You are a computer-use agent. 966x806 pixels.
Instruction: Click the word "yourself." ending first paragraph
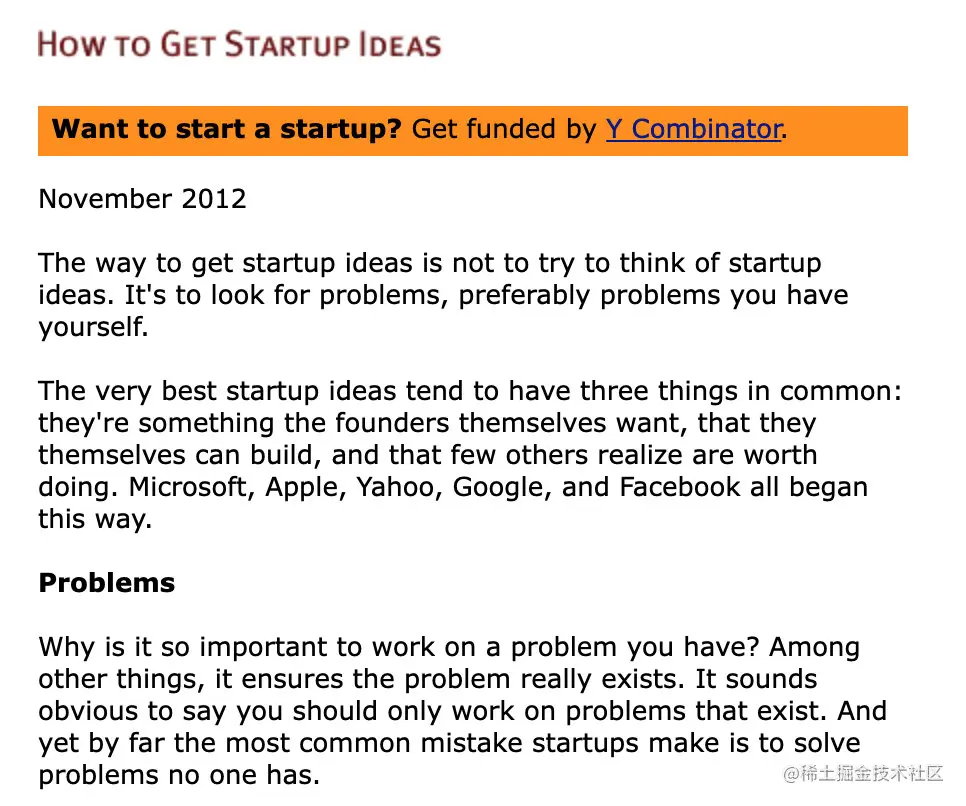pos(93,327)
